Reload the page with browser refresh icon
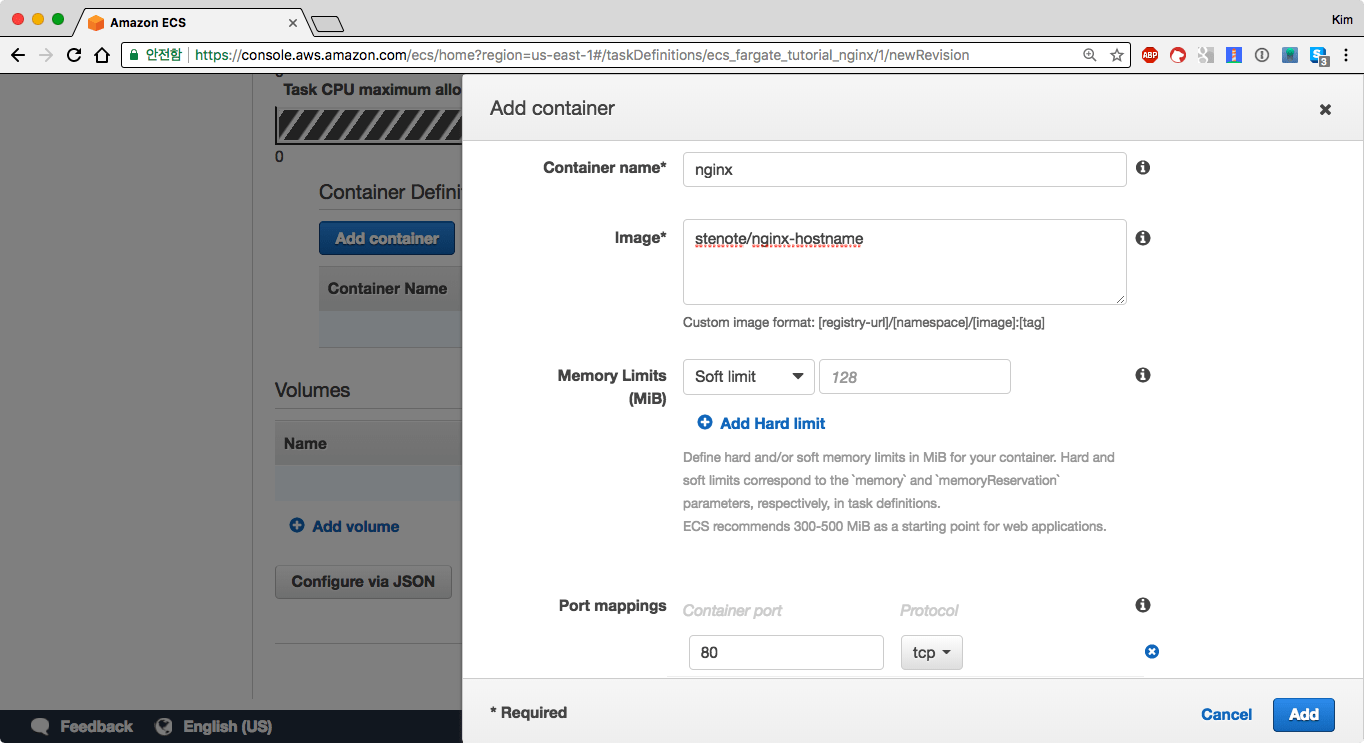This screenshot has height=743, width=1364. pos(74,55)
